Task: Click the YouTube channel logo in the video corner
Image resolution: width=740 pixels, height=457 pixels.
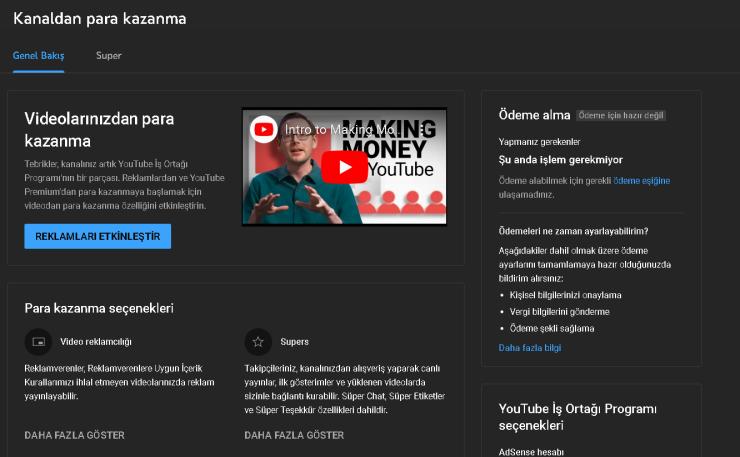Action: (x=264, y=129)
